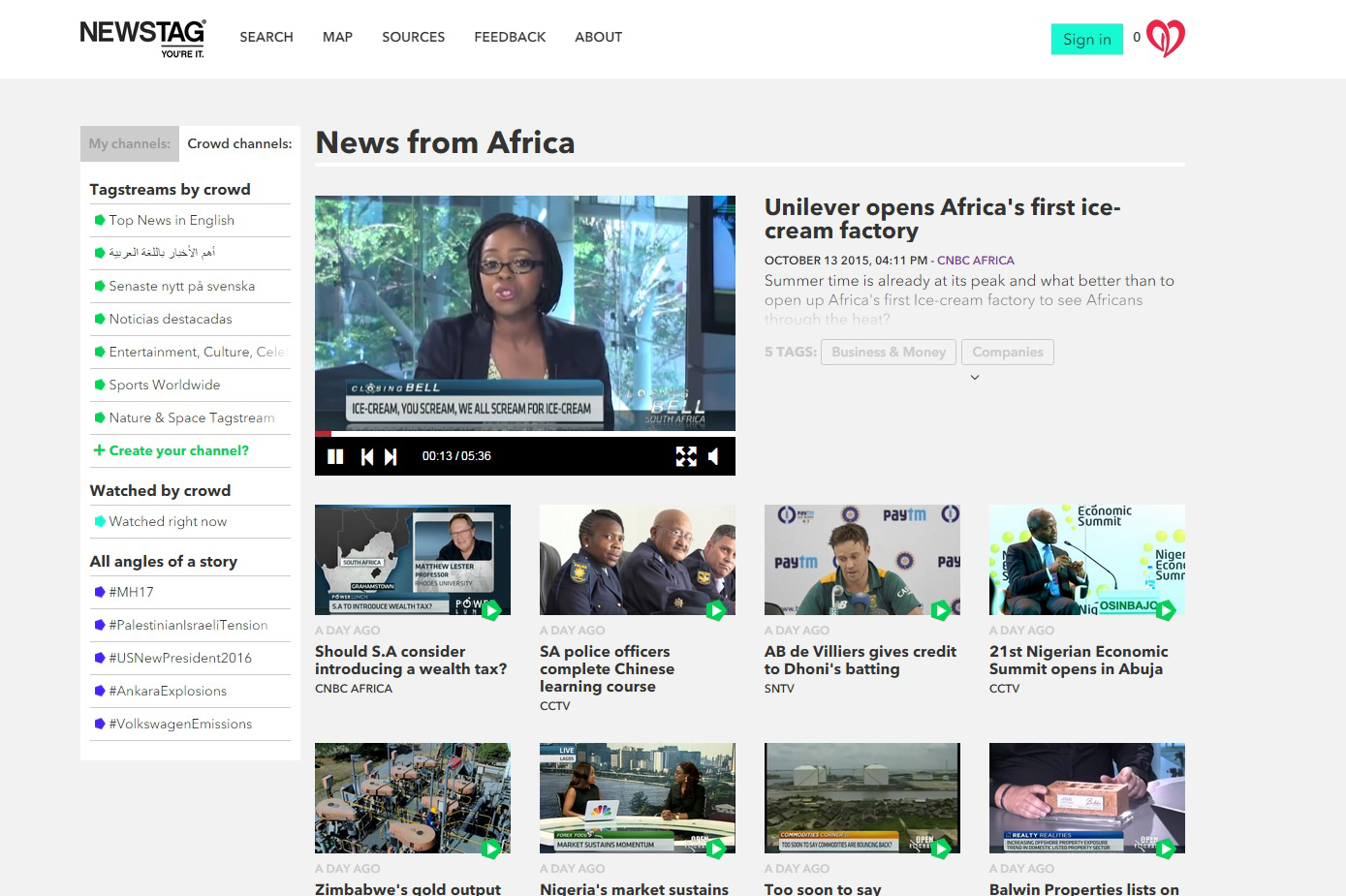Click the main video player frame
The image size is (1346, 896).
525,313
